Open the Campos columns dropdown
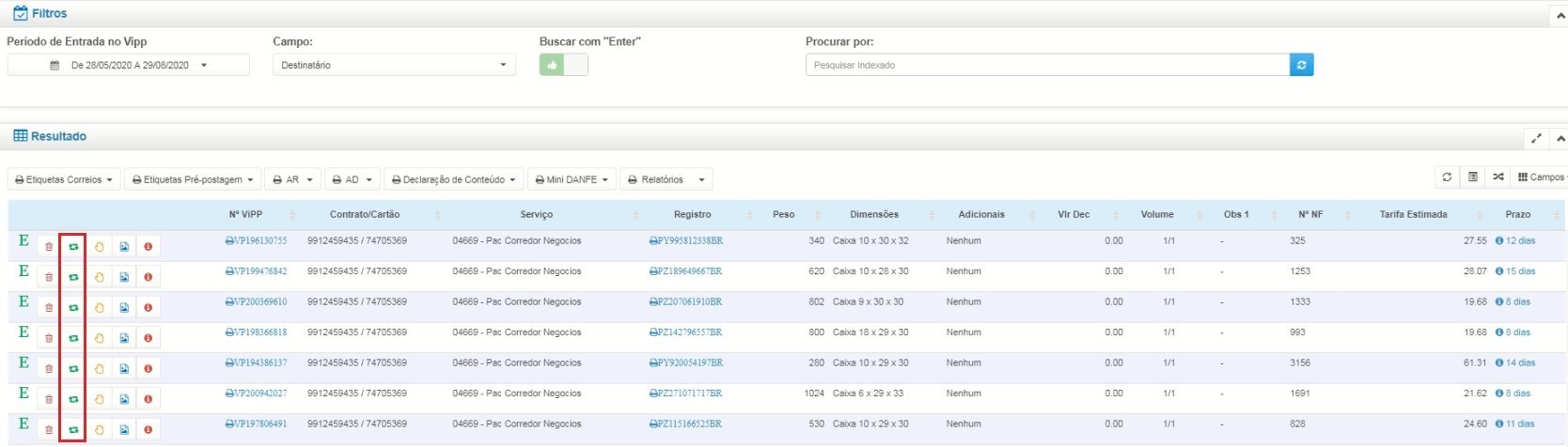Image resolution: width=1568 pixels, height=447 pixels. tap(1543, 177)
